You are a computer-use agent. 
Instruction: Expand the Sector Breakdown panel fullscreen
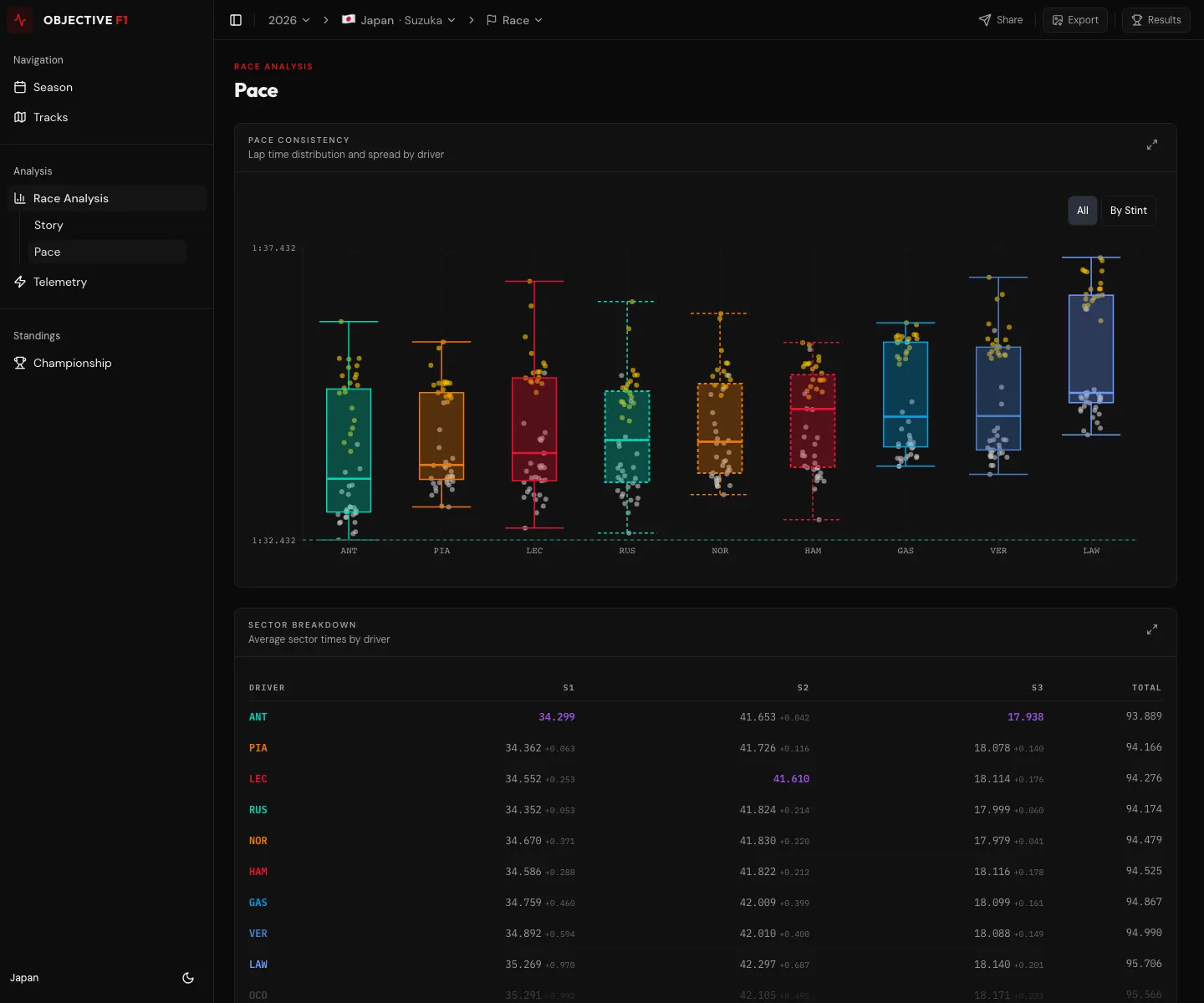1152,629
